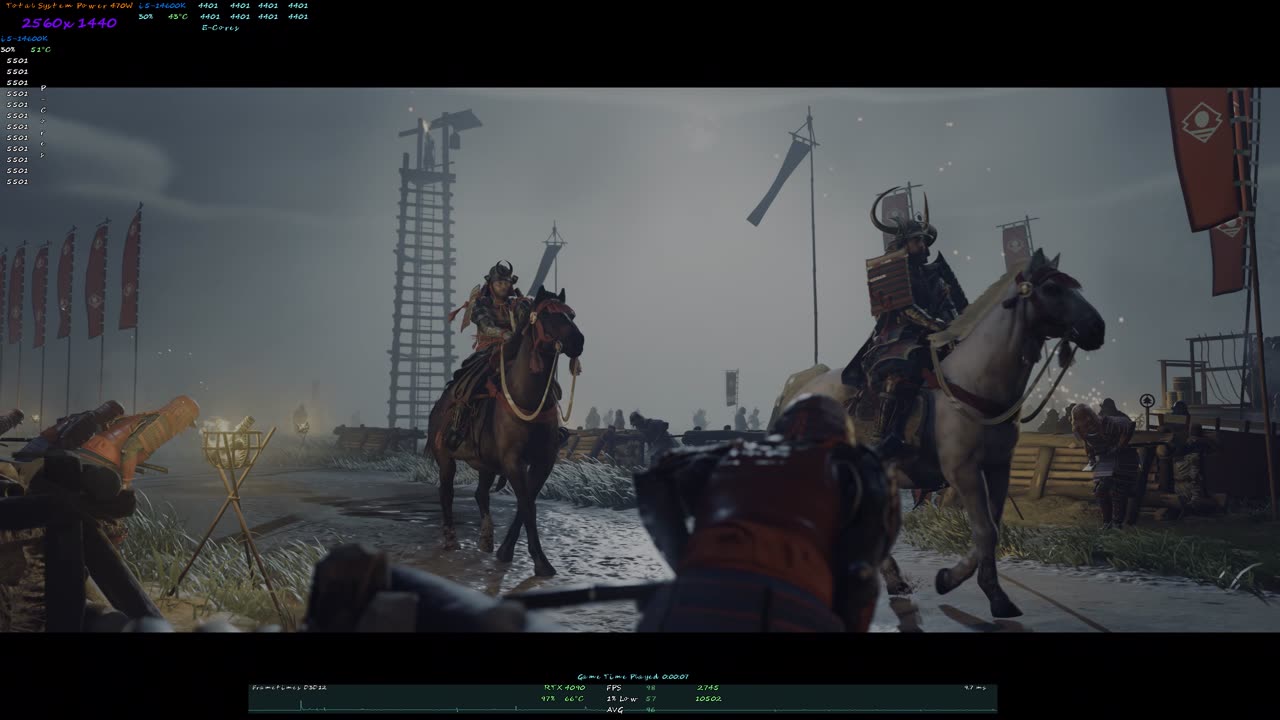Click the 2745 value in bottom overlay

pyautogui.click(x=708, y=688)
